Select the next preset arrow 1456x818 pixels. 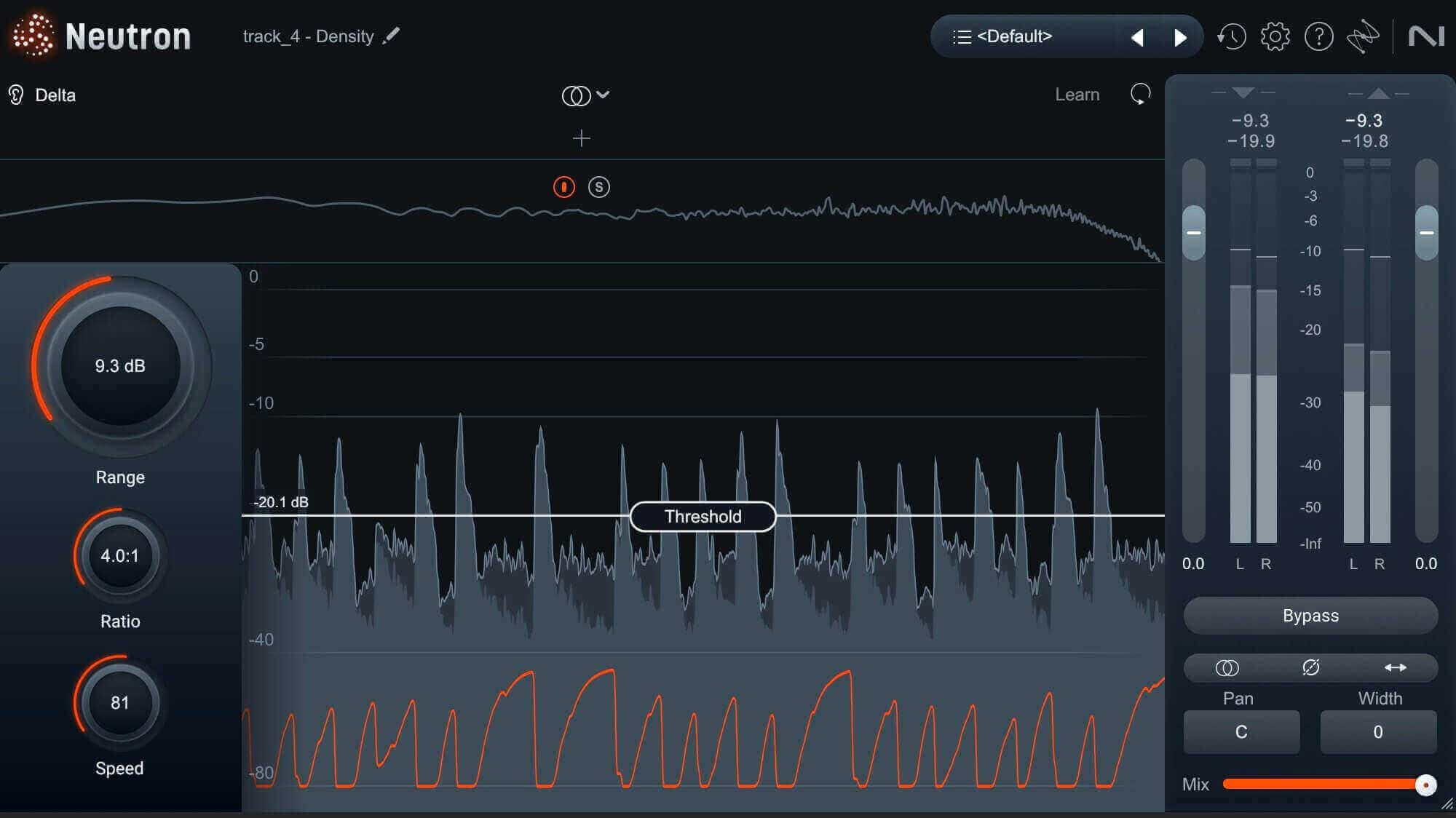pos(1180,37)
